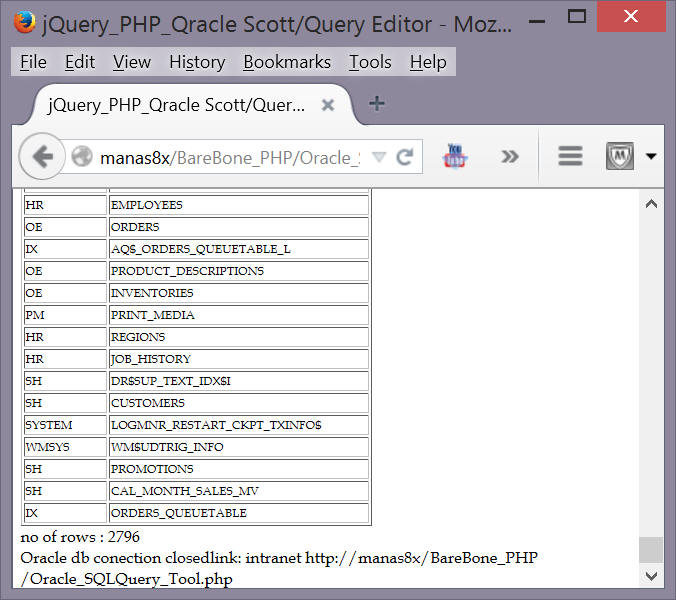Viewport: 676px width, 600px height.
Task: Click the Firefox logo in title bar
Action: (24, 22)
